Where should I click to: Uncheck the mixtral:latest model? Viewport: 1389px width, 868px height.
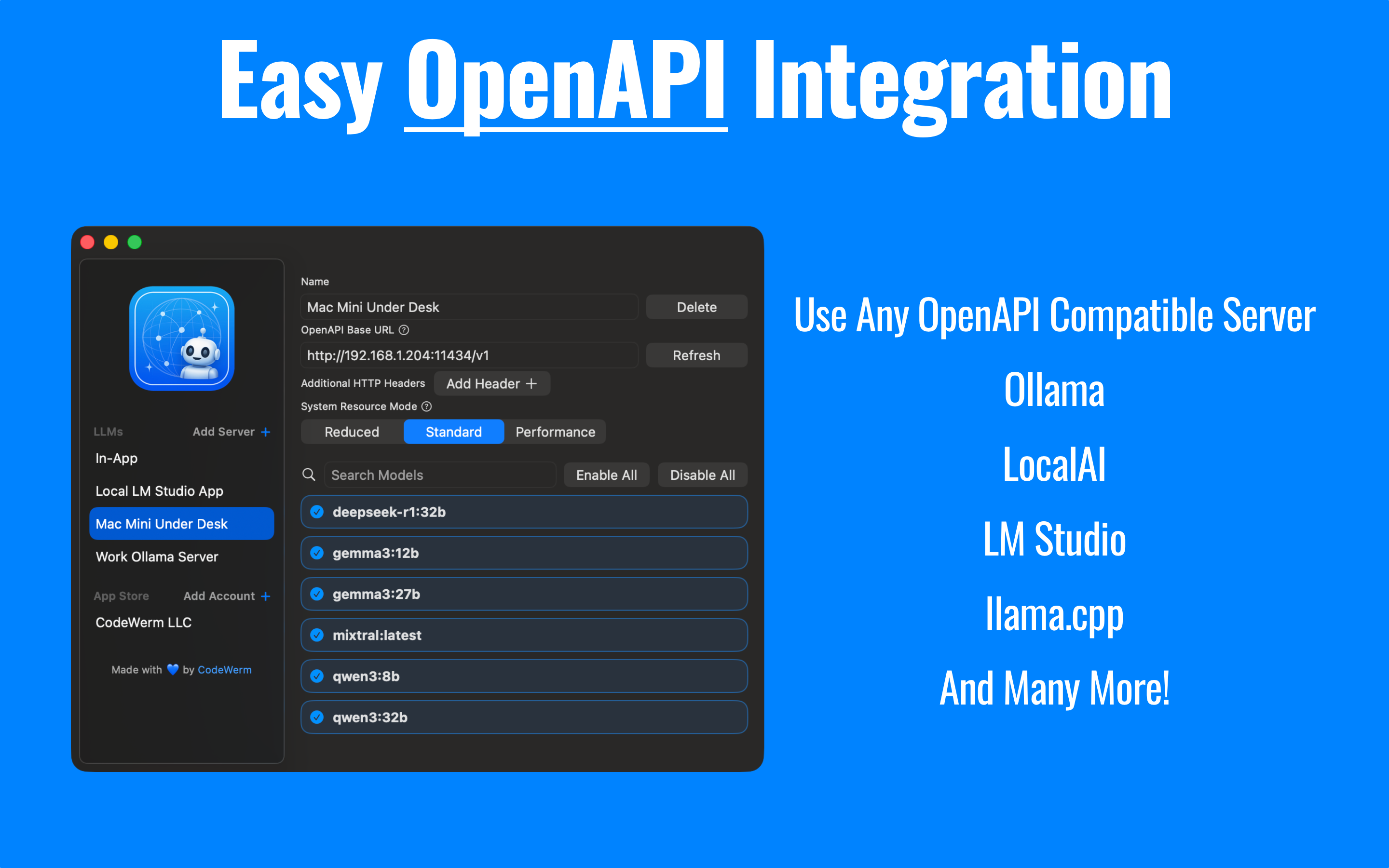click(317, 635)
